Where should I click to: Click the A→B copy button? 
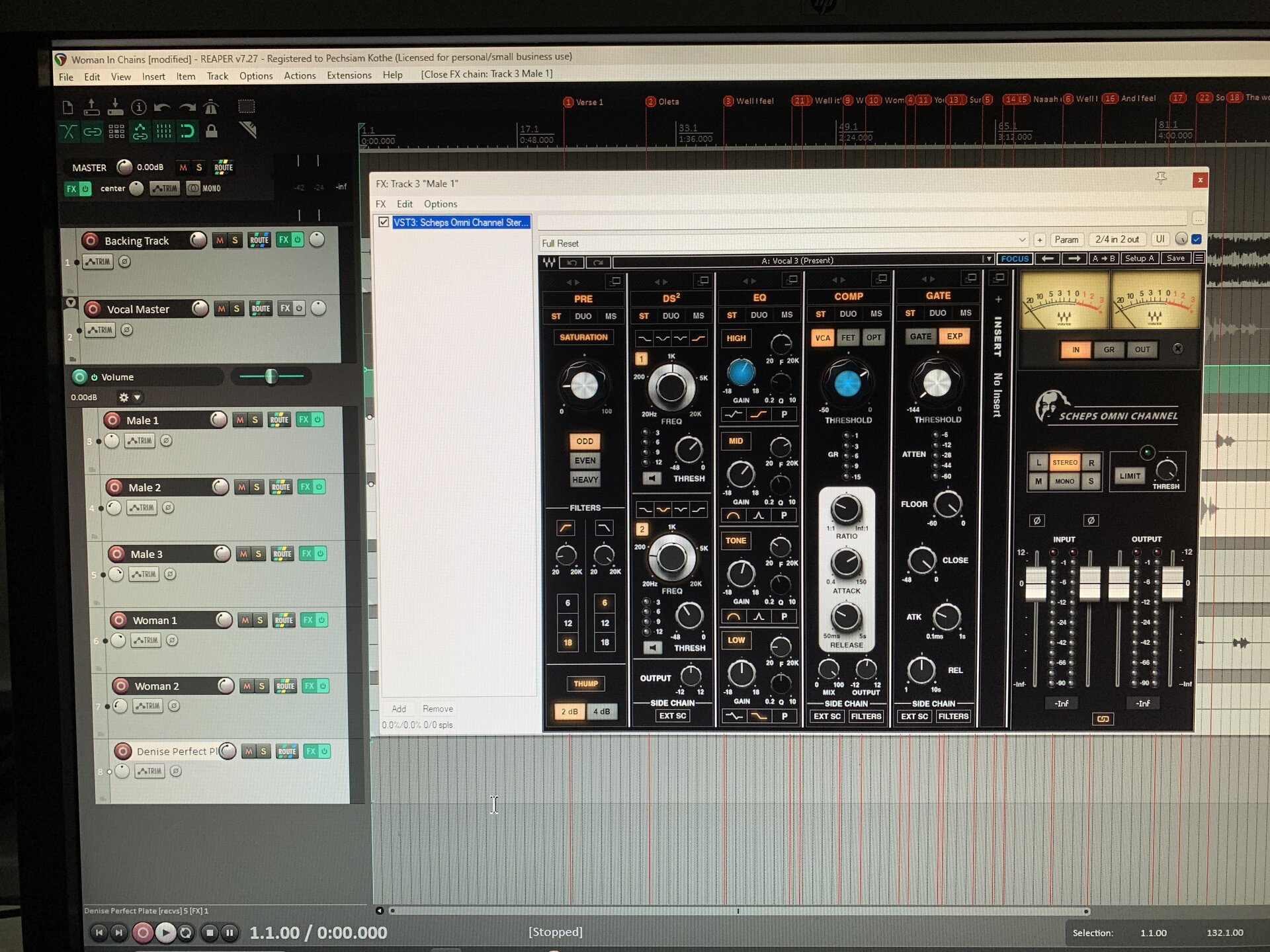[x=1103, y=258]
